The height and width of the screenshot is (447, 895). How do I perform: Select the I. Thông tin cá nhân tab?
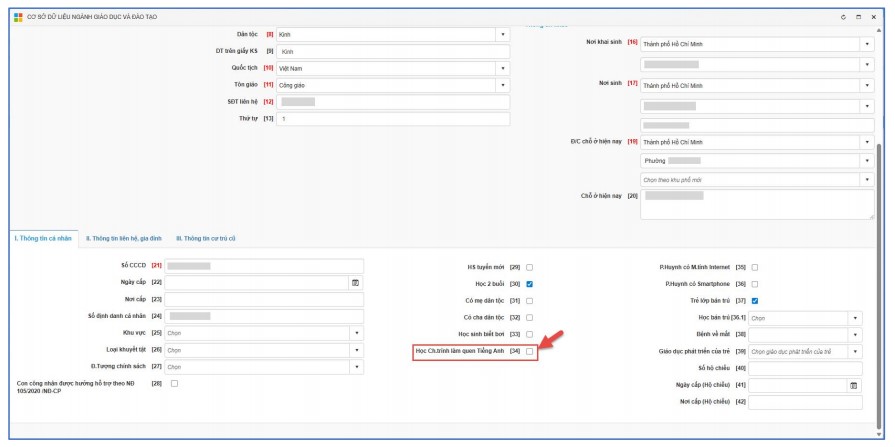(x=43, y=238)
